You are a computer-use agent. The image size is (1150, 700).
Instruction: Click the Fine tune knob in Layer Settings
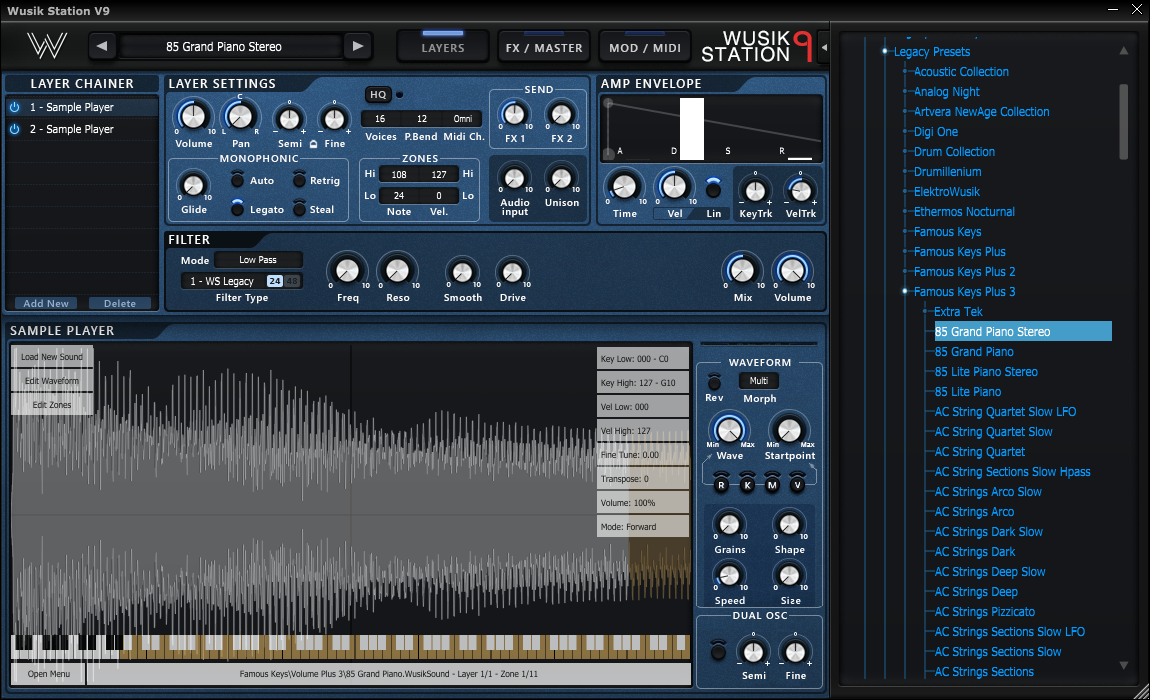coord(334,118)
